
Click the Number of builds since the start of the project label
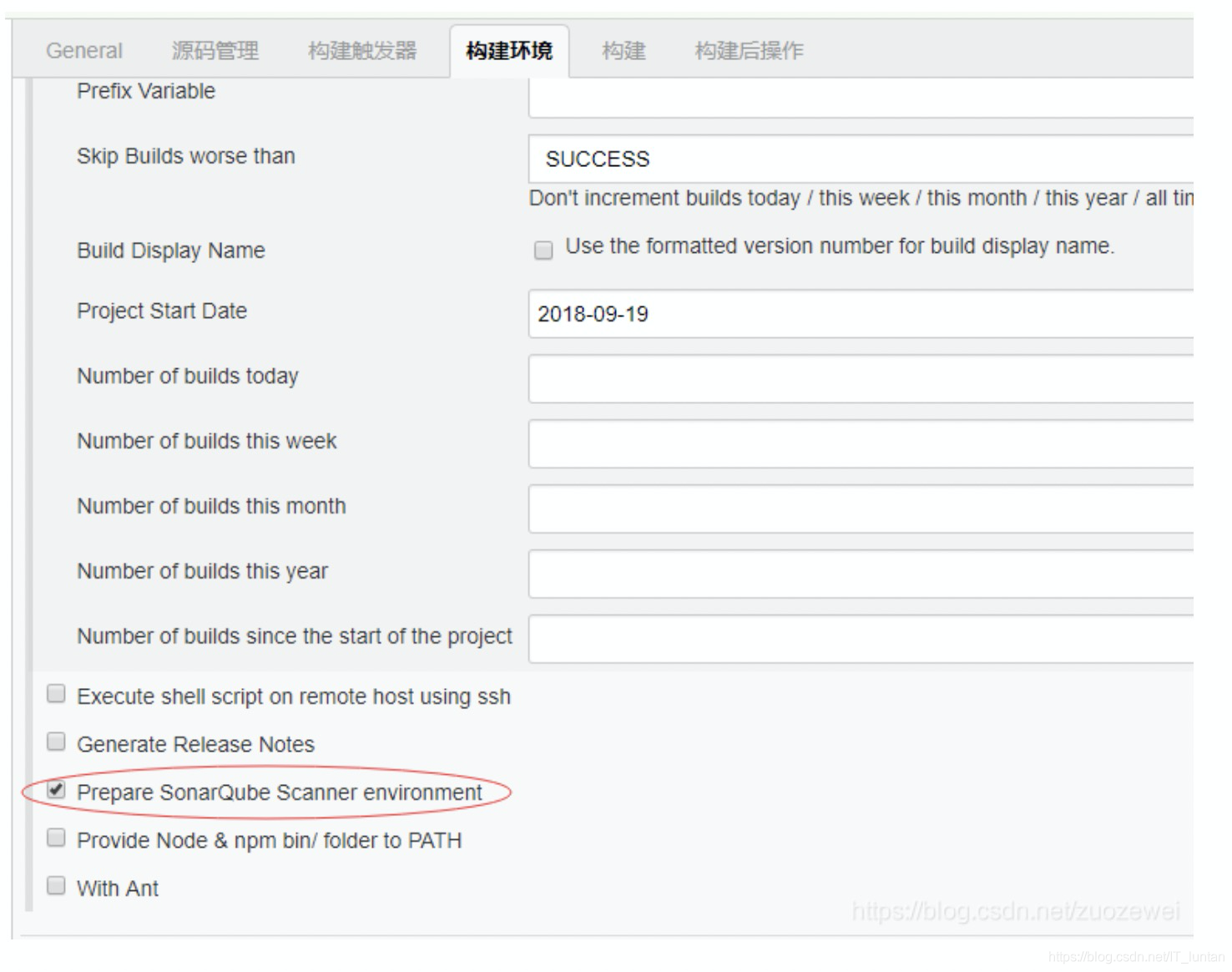[295, 636]
